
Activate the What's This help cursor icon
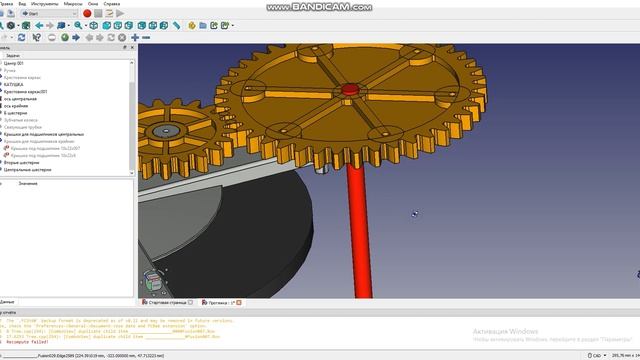[36, 37]
